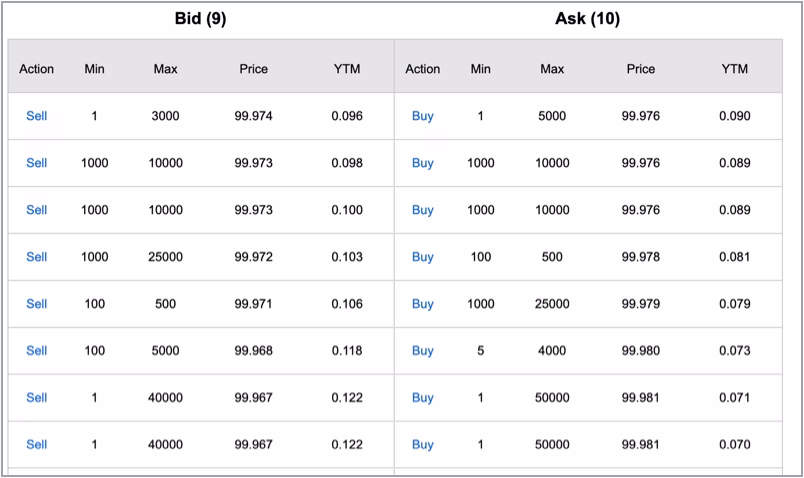
Task: Click Buy for the 99.979 ask
Action: (x=422, y=304)
